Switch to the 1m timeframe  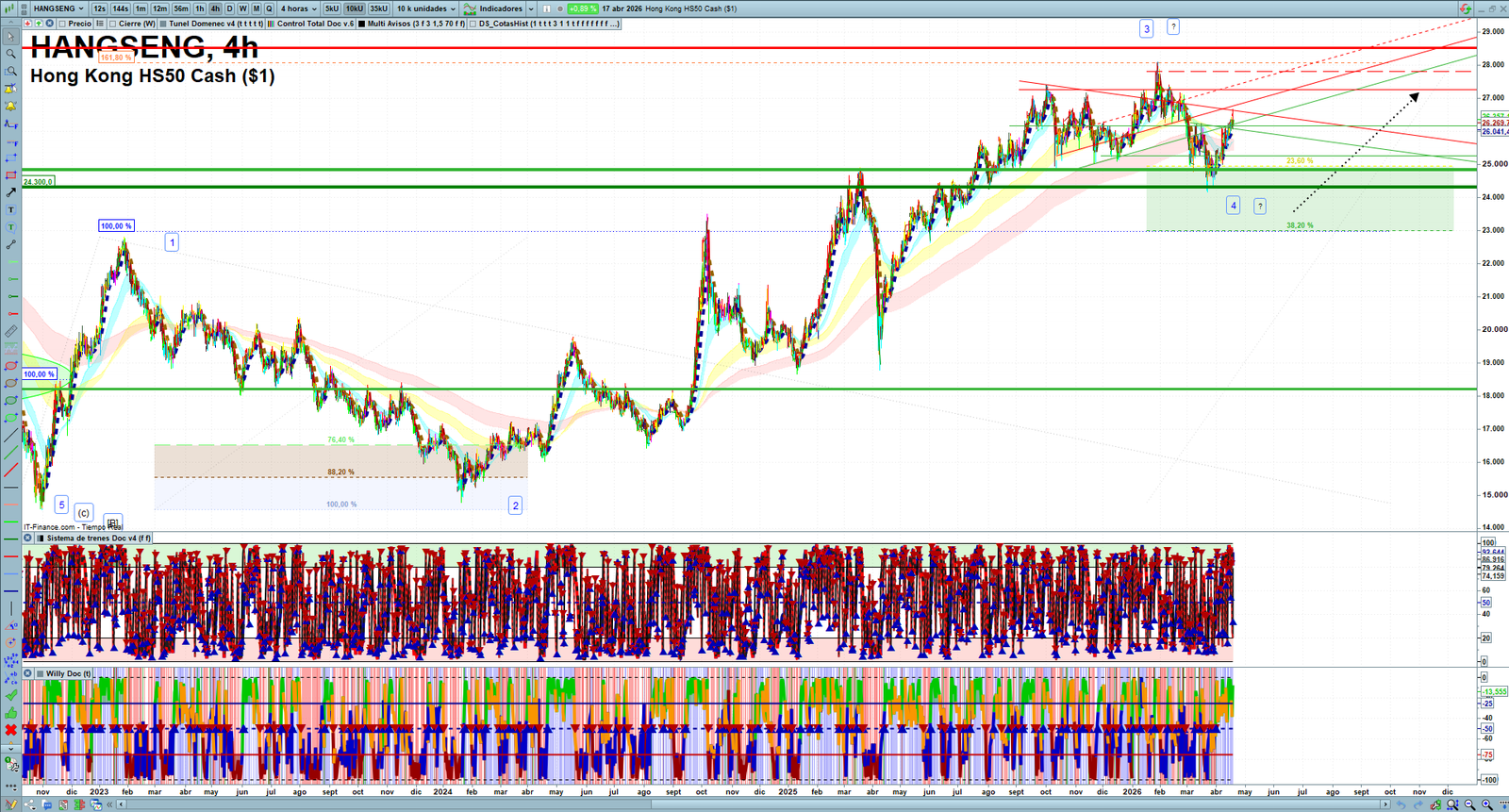(x=141, y=8)
